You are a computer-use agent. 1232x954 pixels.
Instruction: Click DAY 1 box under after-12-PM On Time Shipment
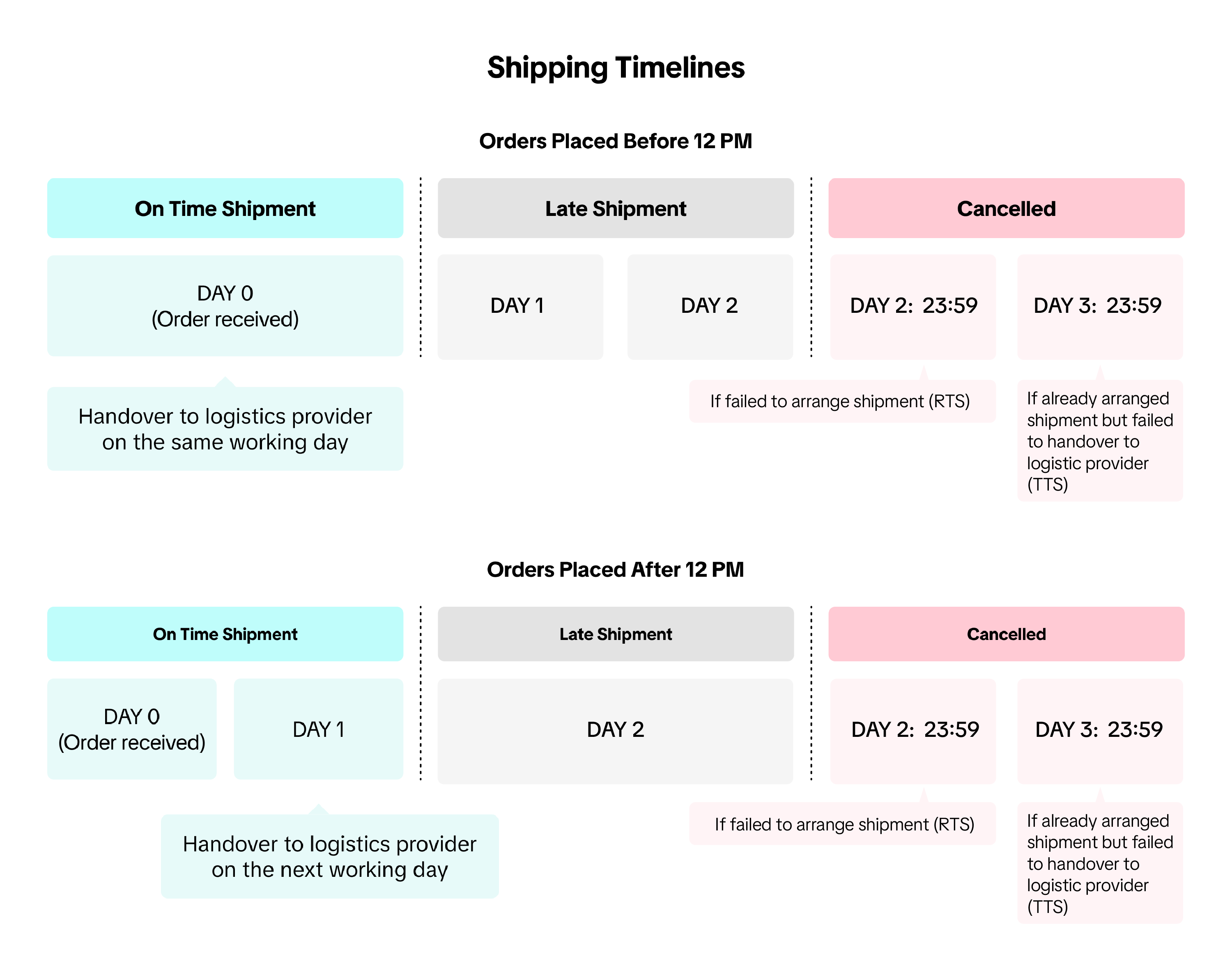pyautogui.click(x=318, y=729)
